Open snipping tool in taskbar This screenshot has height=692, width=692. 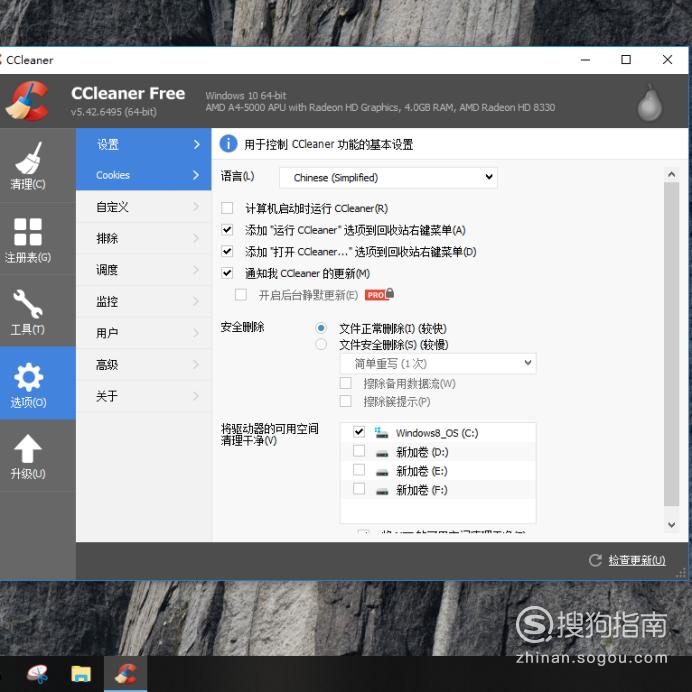coord(38,674)
